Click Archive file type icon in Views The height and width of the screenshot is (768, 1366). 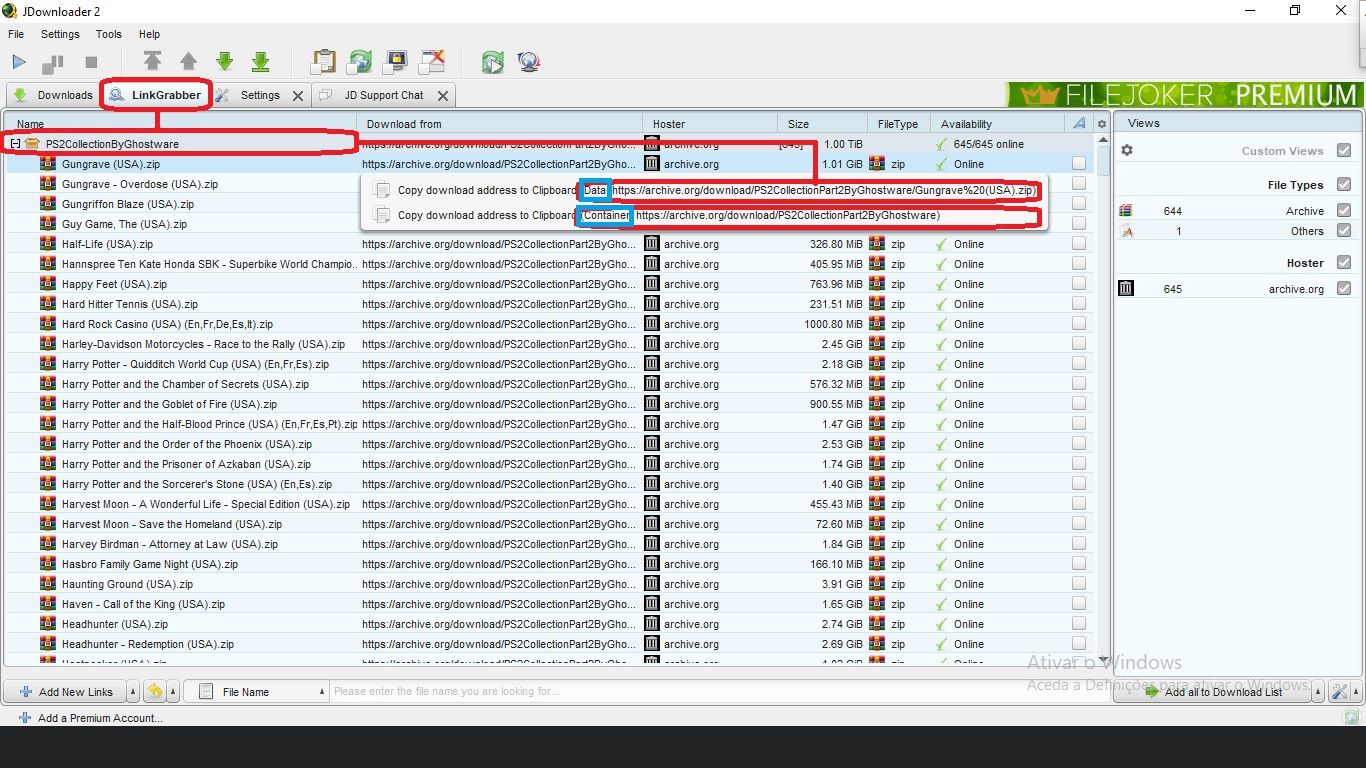click(x=1126, y=211)
